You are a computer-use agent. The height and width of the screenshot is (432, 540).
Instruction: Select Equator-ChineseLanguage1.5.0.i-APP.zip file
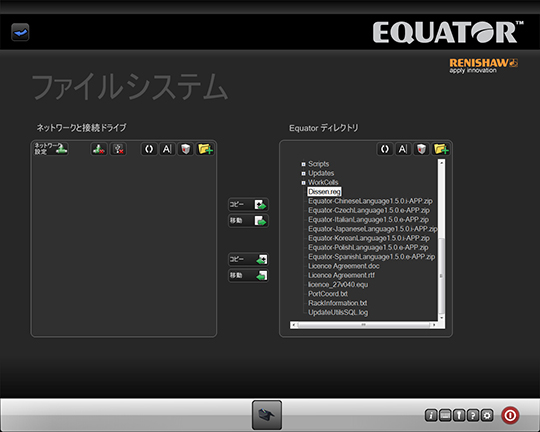coord(370,201)
